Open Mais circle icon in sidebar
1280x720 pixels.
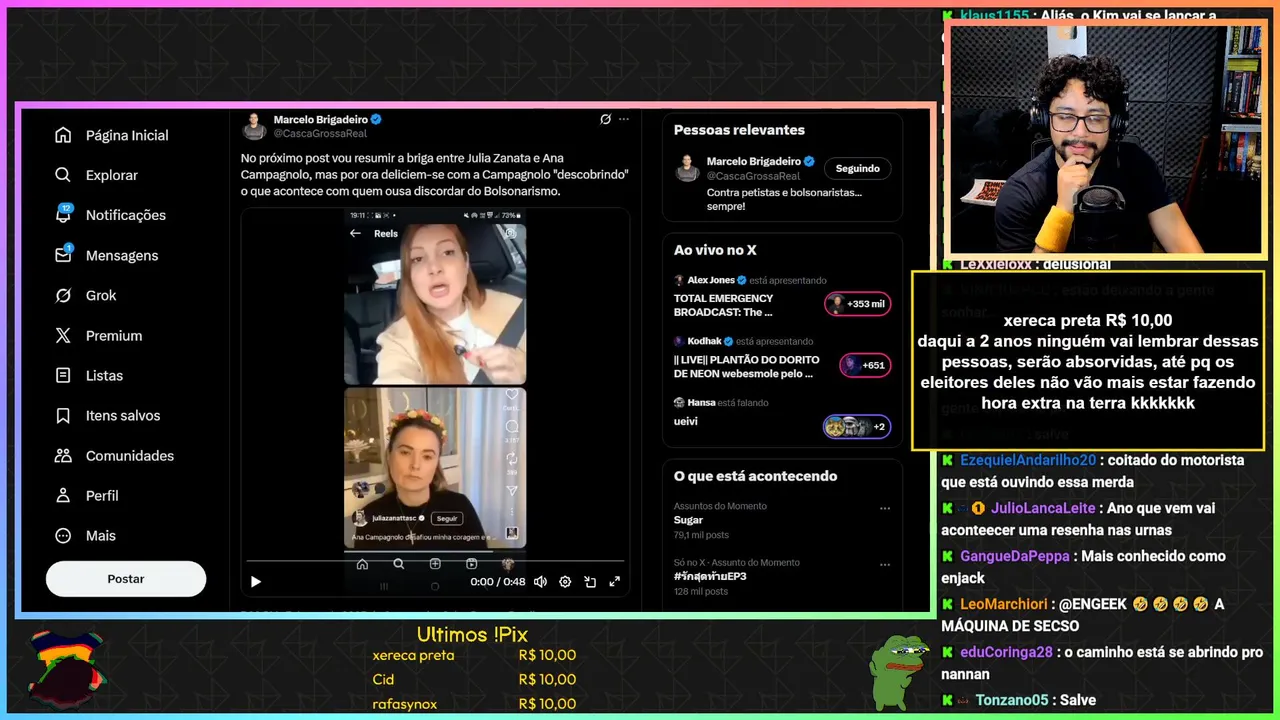[x=63, y=535]
